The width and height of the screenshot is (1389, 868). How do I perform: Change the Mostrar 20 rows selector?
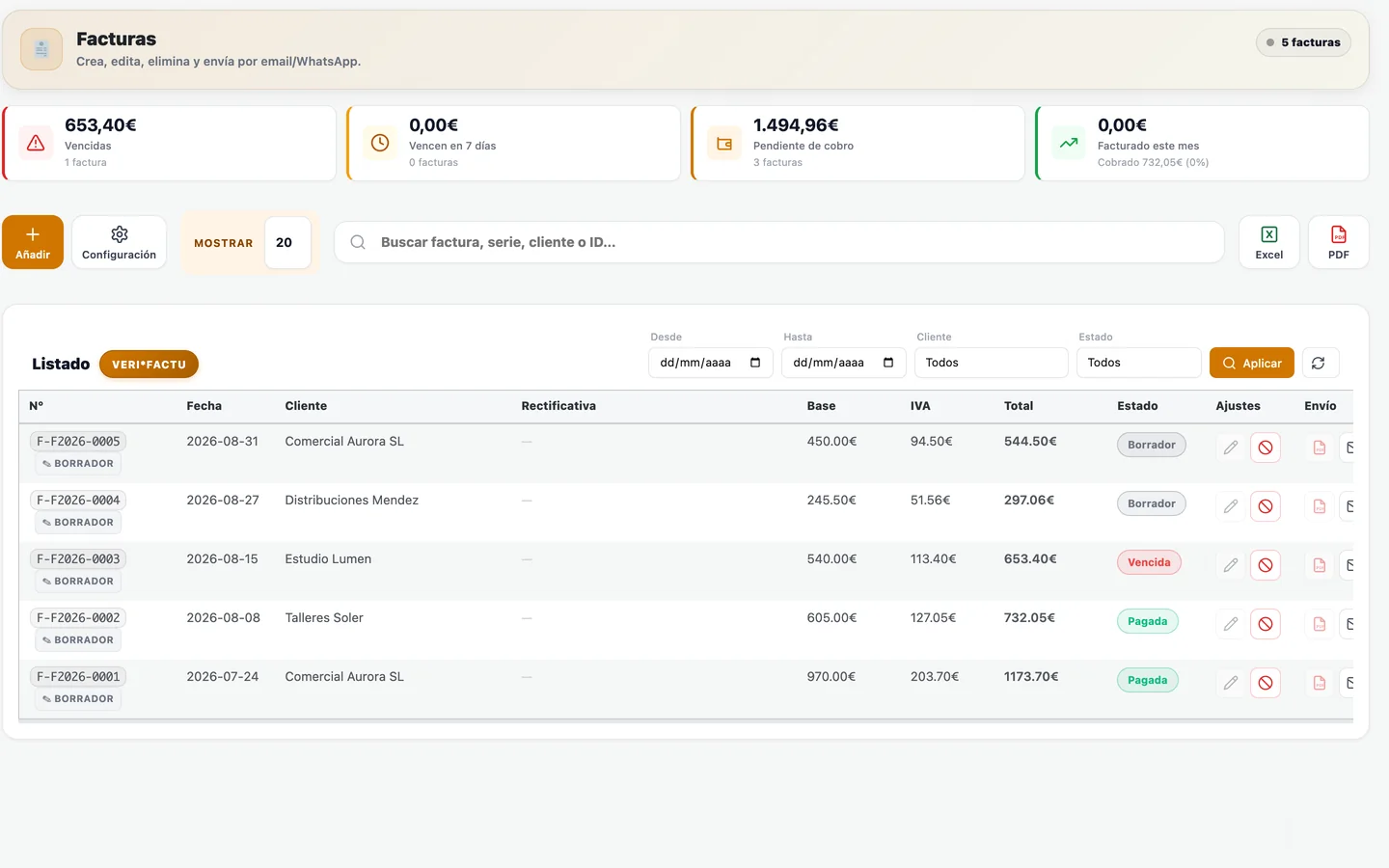click(x=287, y=242)
